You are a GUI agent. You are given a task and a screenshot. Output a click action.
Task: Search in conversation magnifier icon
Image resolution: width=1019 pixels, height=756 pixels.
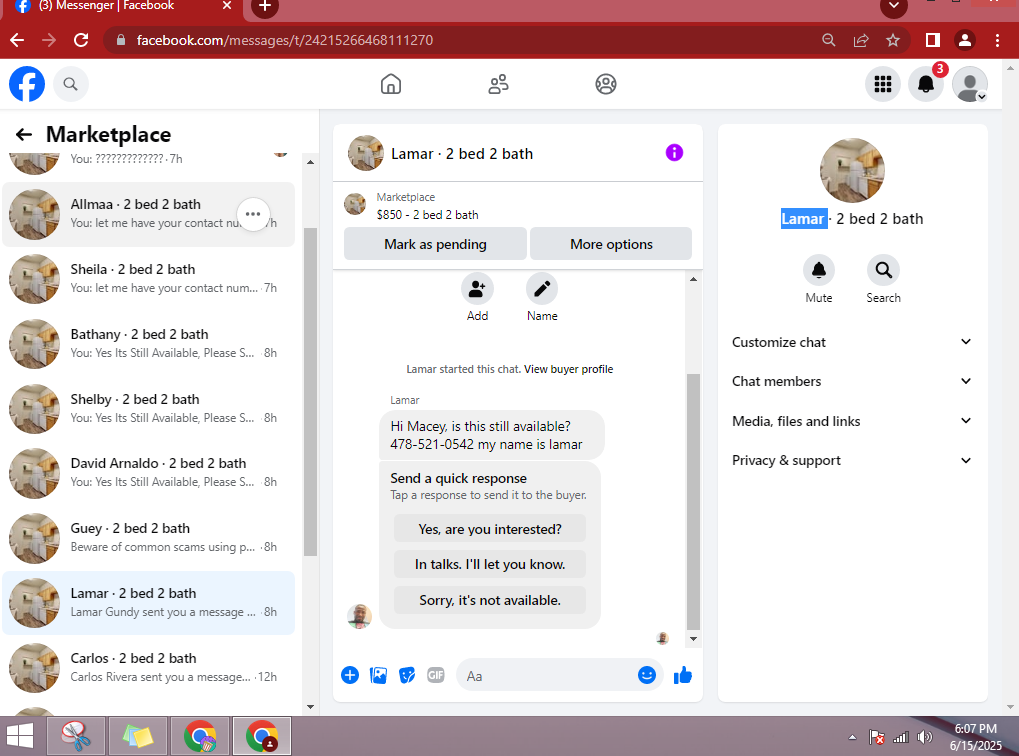point(883,270)
